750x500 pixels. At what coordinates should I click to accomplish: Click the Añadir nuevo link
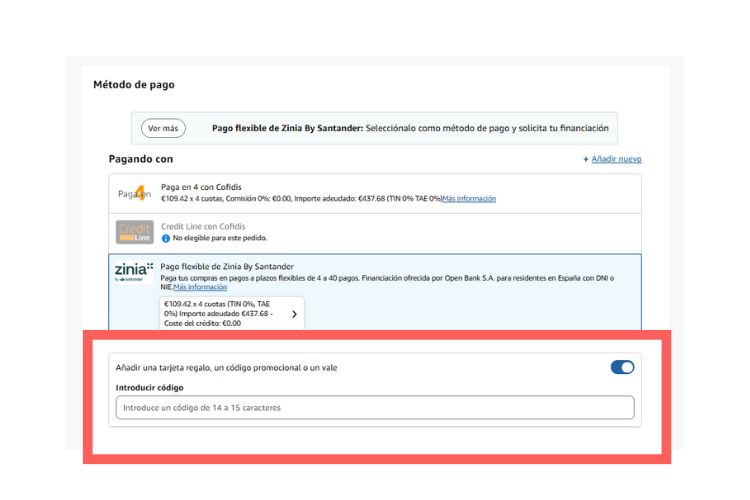612,159
